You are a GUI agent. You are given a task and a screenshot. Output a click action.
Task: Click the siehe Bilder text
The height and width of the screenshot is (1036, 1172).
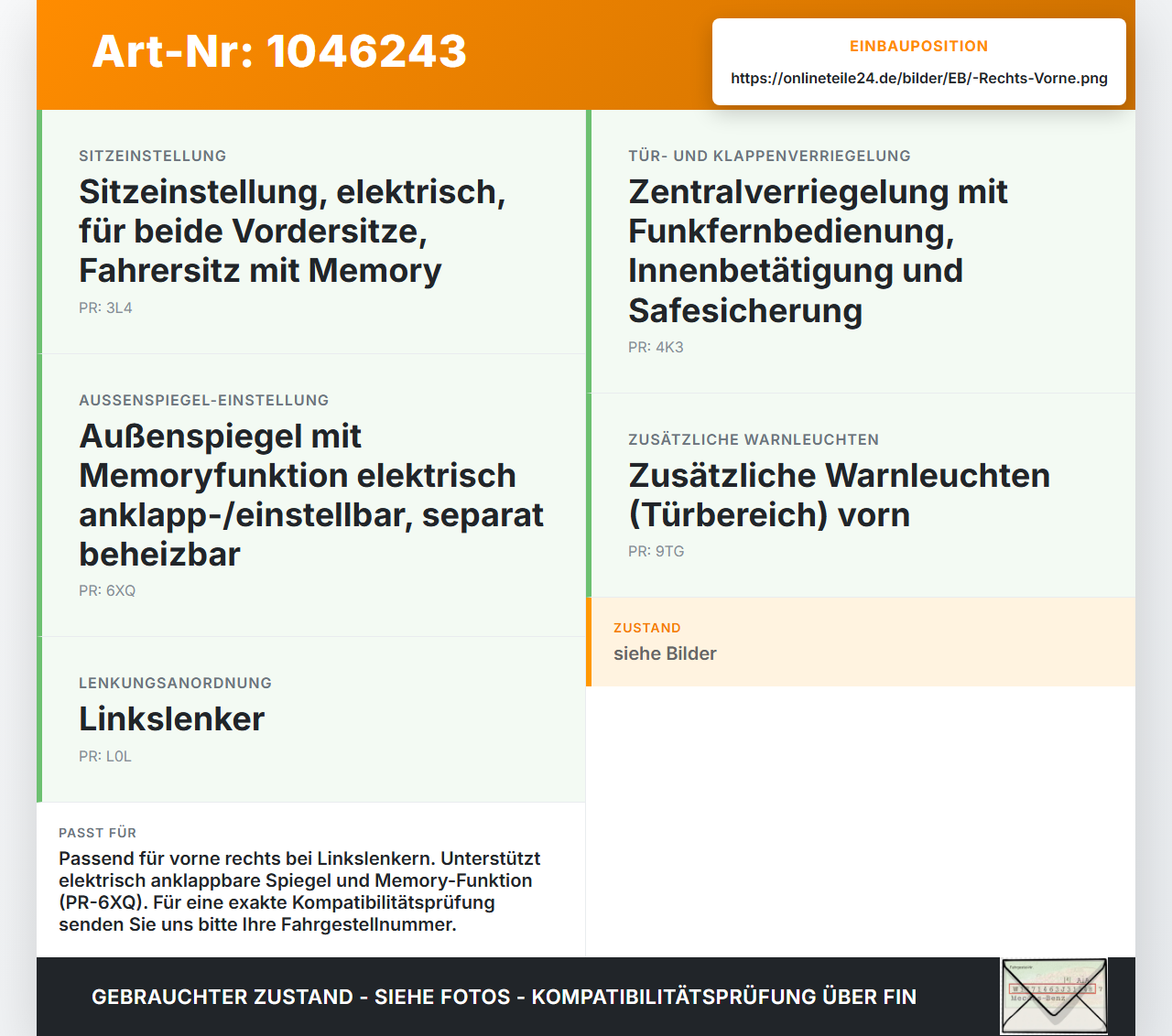click(x=665, y=654)
